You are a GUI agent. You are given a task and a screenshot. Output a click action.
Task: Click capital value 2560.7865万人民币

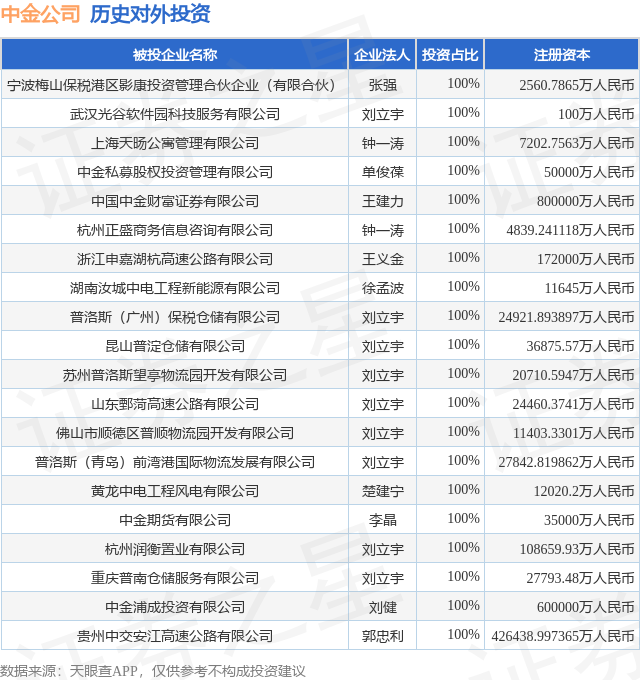tap(577, 85)
